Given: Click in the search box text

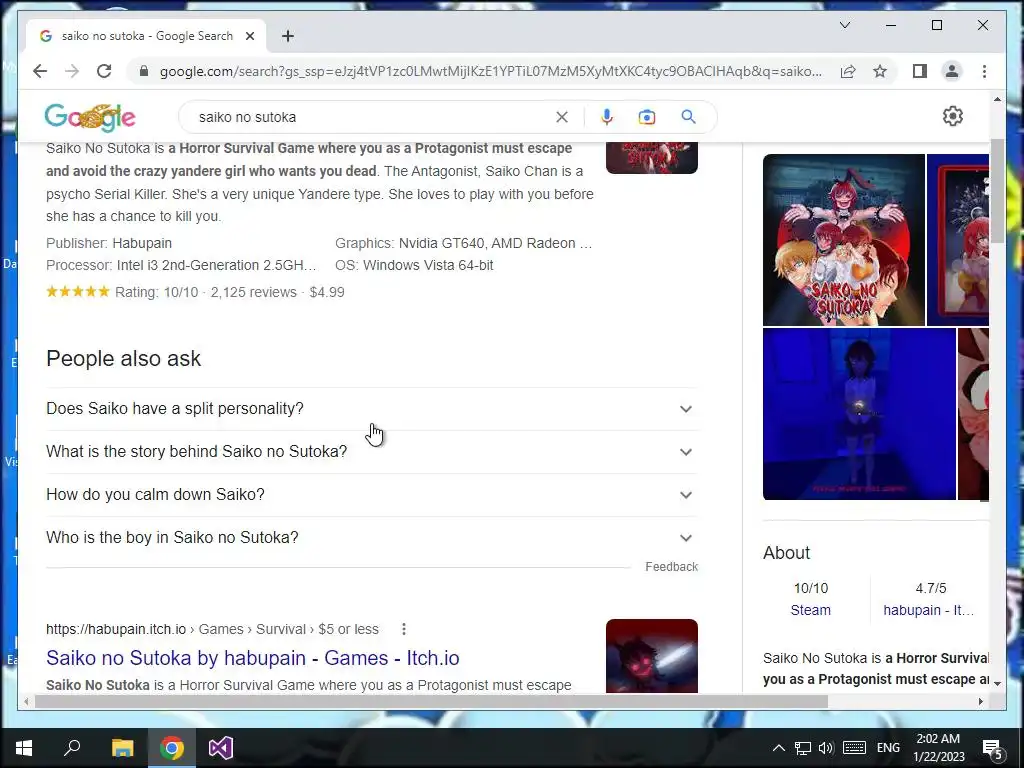Looking at the screenshot, I should point(248,117).
